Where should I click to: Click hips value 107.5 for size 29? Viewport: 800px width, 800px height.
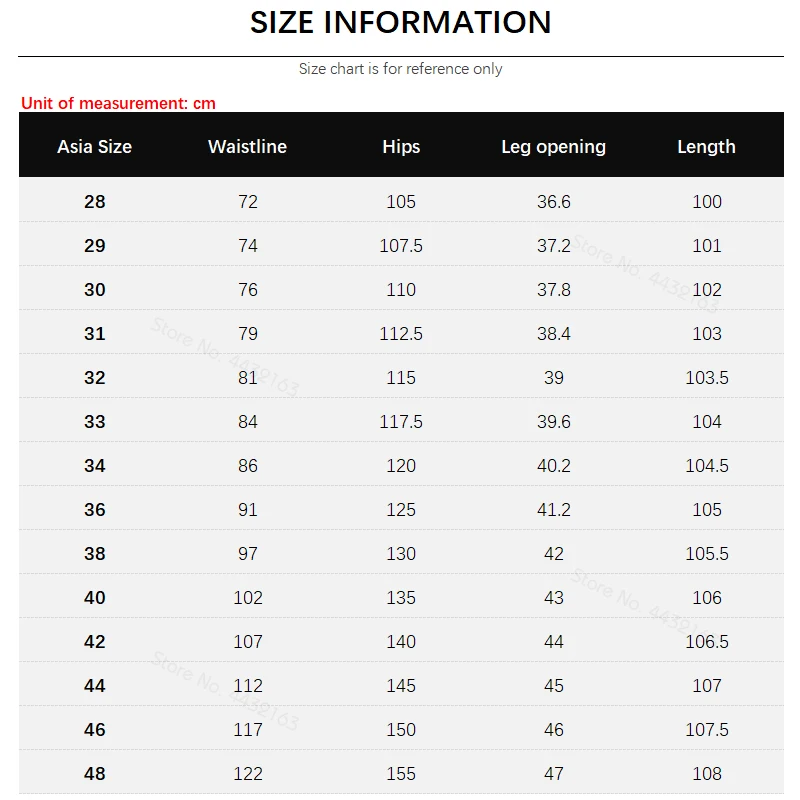tap(401, 246)
